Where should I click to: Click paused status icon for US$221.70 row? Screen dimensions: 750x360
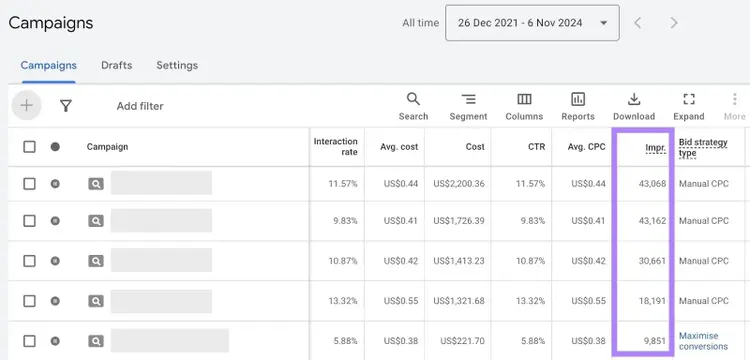click(55, 341)
